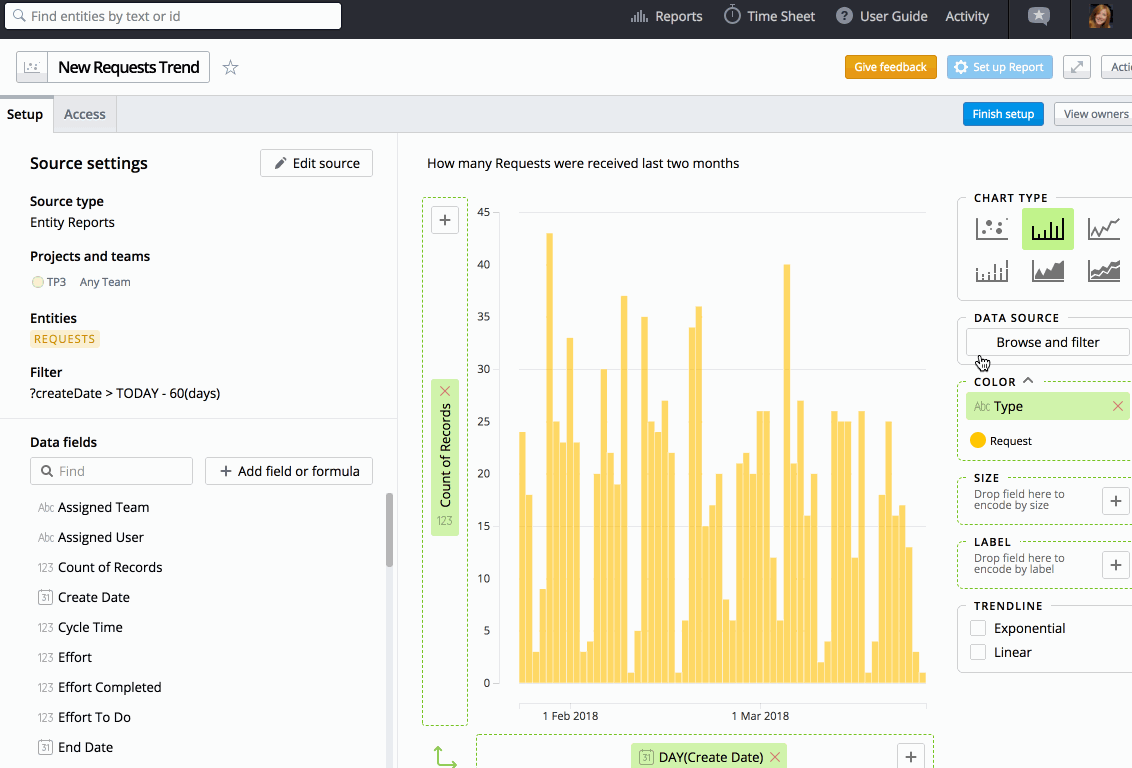Click Add field or formula
Screen dimensions: 1132x768
tap(289, 471)
